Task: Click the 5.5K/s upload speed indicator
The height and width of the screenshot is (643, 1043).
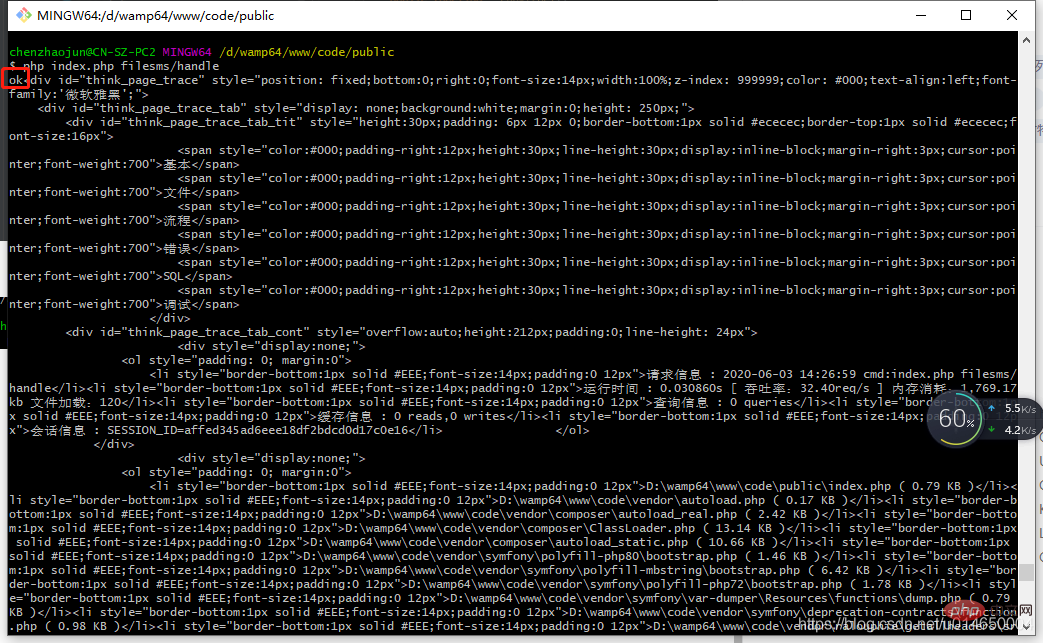Action: pyautogui.click(x=1013, y=408)
